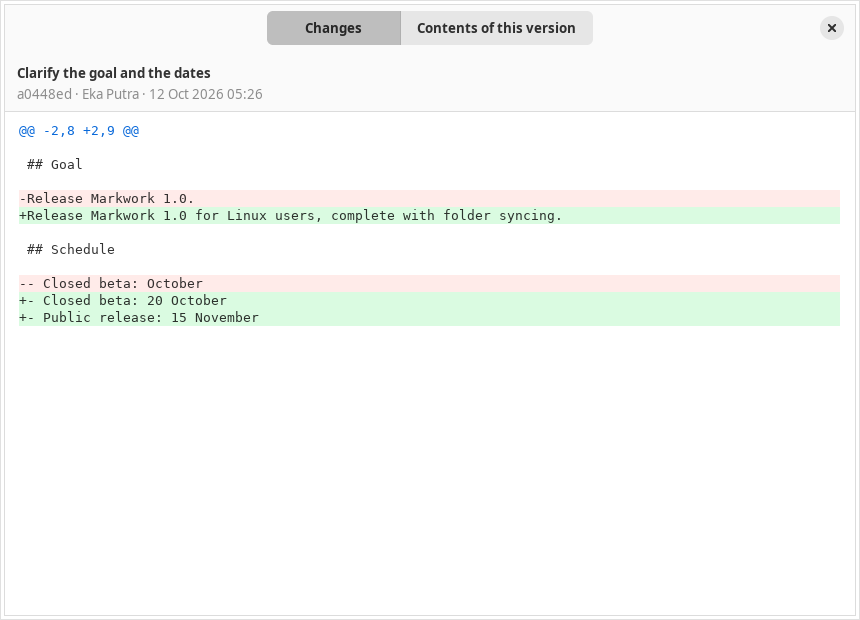
Task: Click the commit title 'Clarify the goal and the dates'
Action: [114, 73]
